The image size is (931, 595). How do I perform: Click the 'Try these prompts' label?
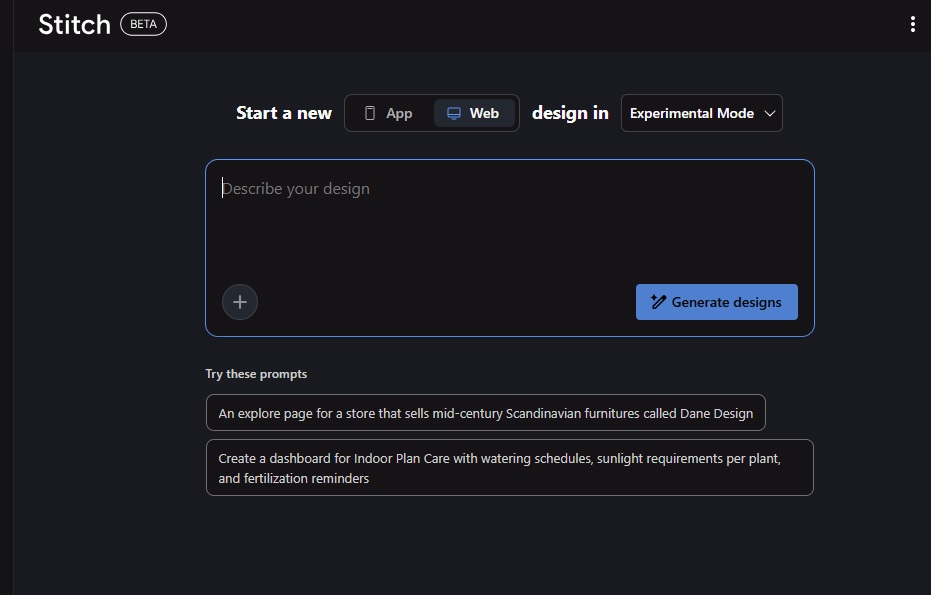click(256, 374)
